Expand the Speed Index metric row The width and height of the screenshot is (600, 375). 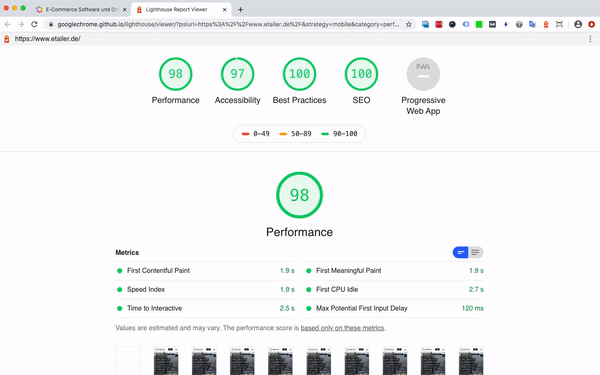coord(205,289)
